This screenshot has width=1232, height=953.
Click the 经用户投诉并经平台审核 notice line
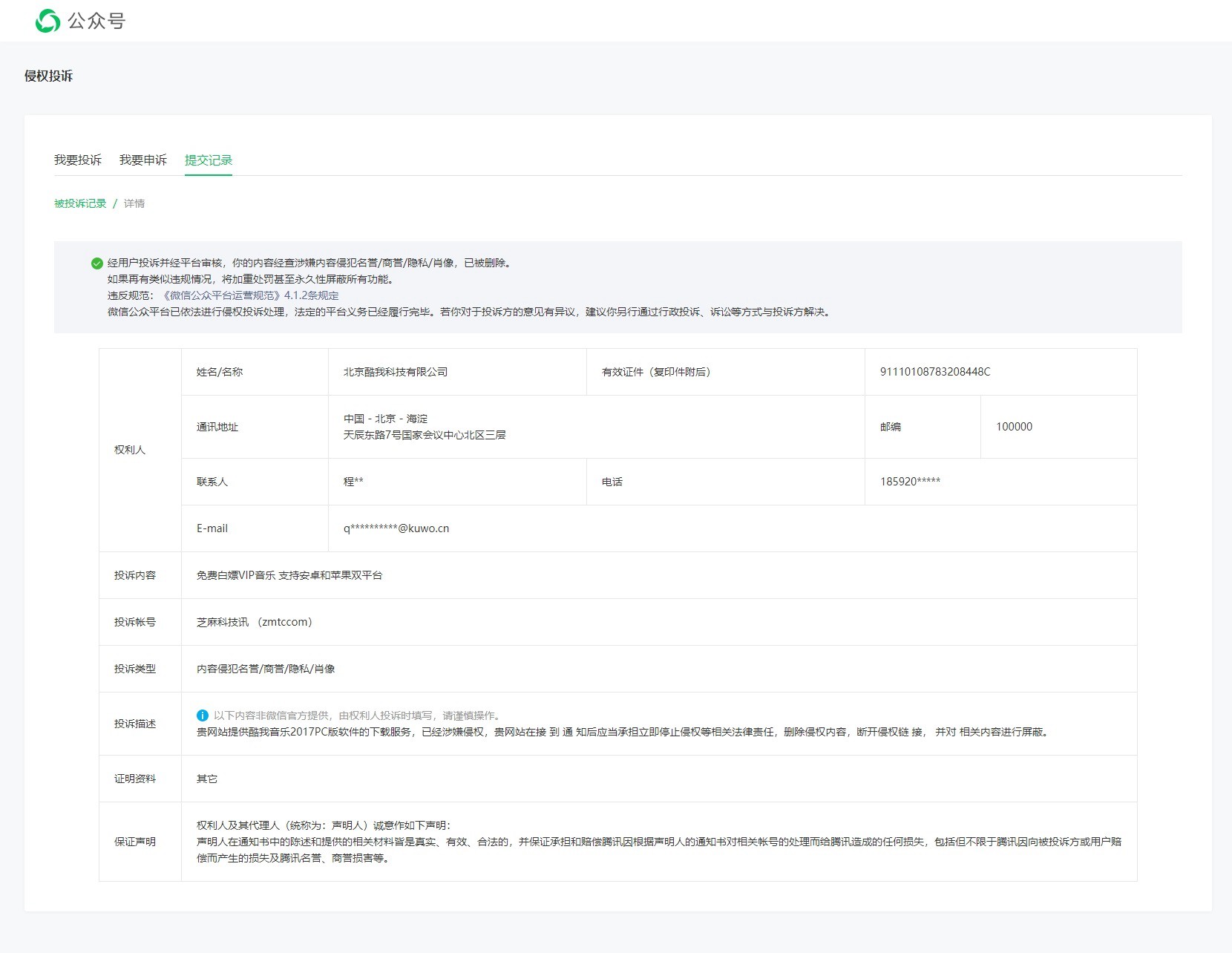[x=310, y=263]
